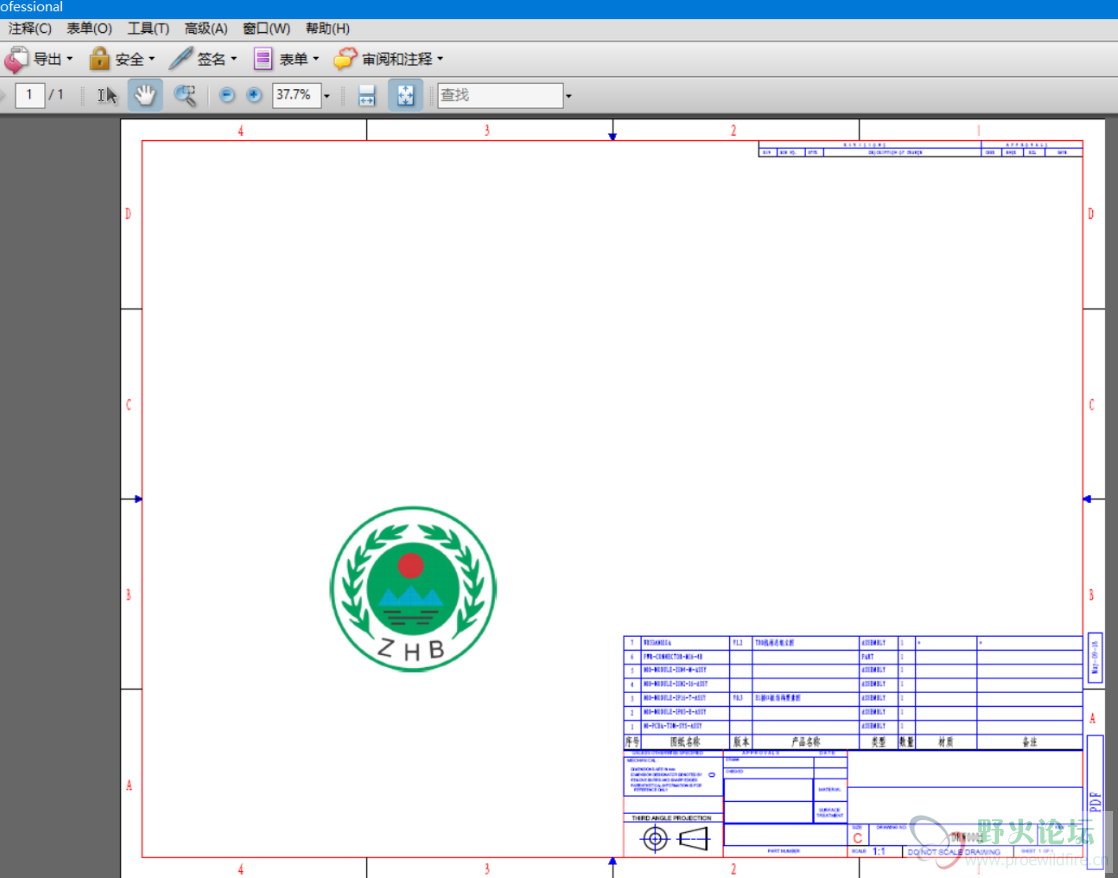The image size is (1118, 878).
Task: Open the 审阅和注释 review dropdown
Action: 389,58
